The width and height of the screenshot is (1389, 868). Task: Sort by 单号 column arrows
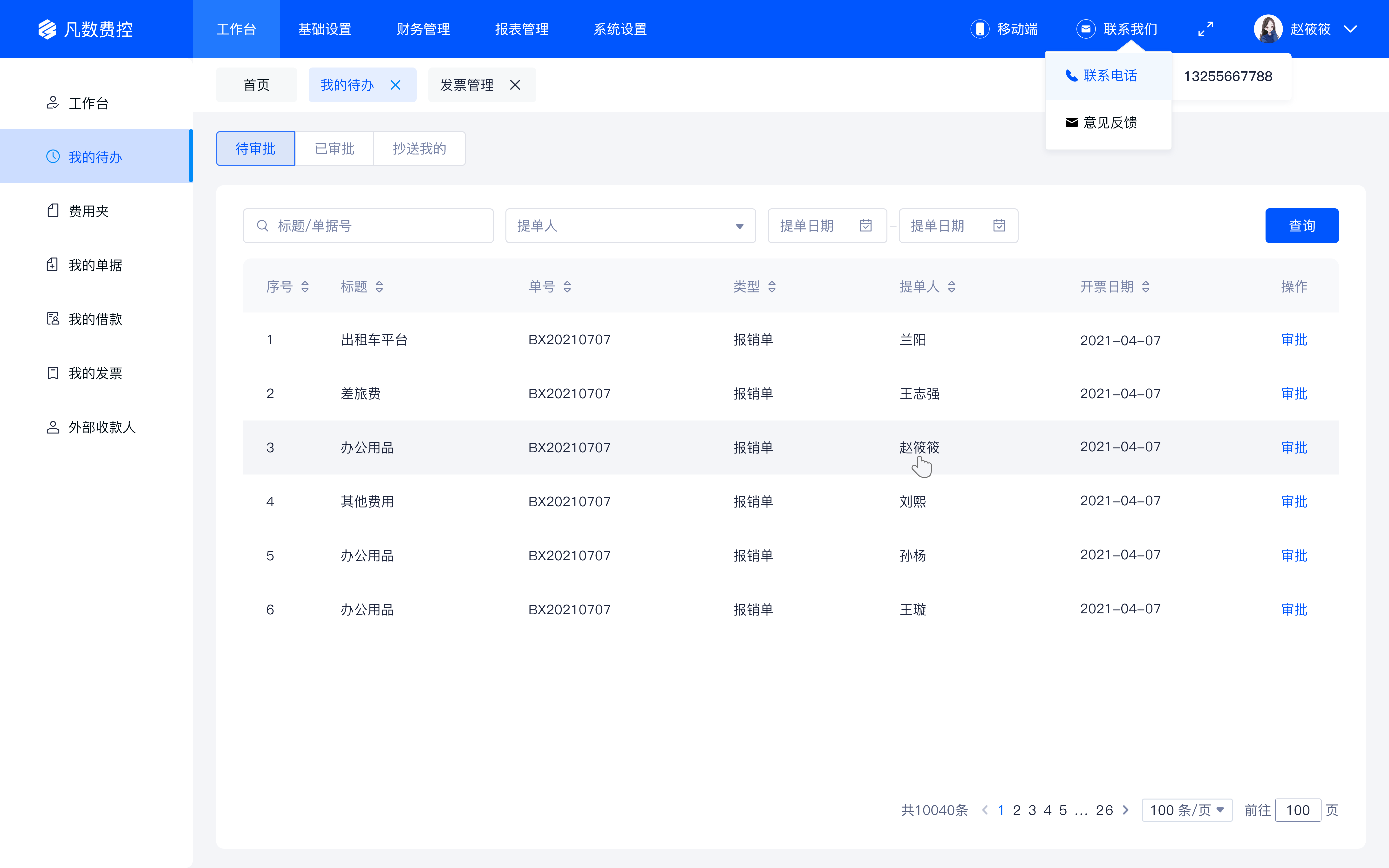(x=567, y=286)
